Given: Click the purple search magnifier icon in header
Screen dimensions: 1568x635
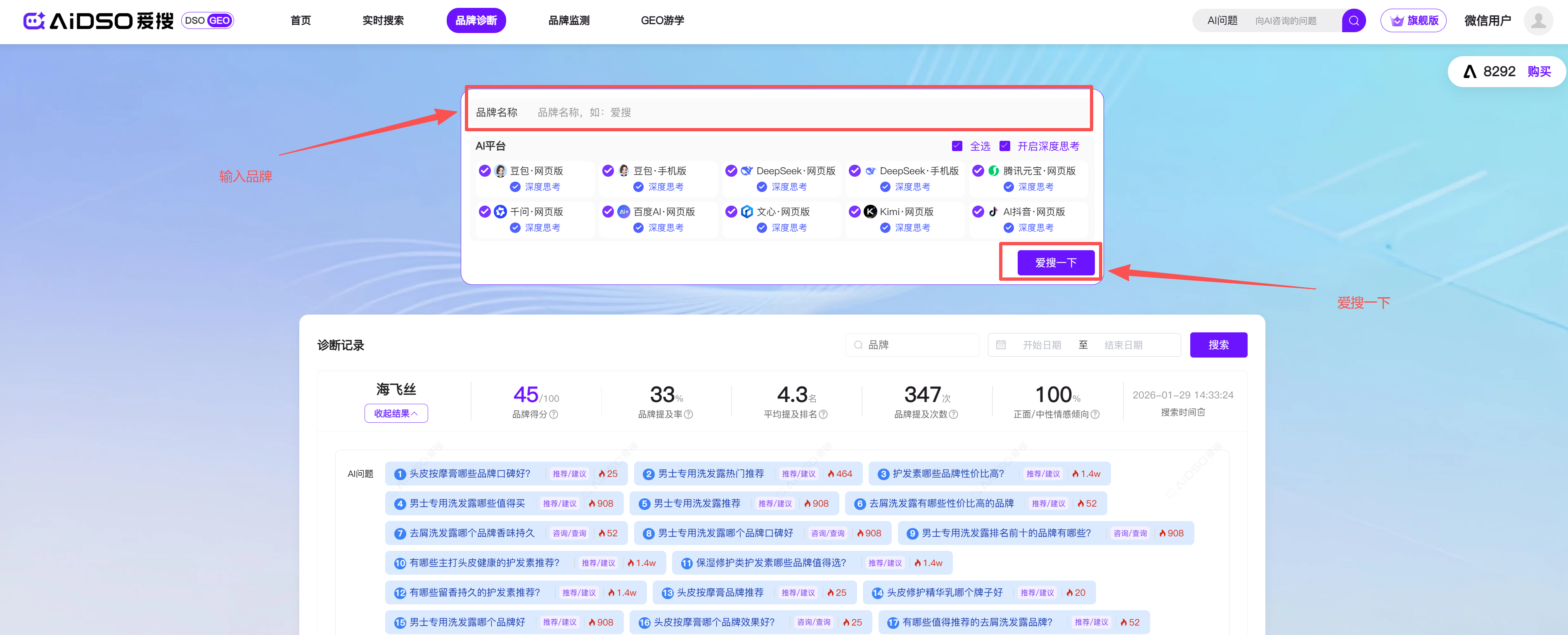Looking at the screenshot, I should point(1353,21).
